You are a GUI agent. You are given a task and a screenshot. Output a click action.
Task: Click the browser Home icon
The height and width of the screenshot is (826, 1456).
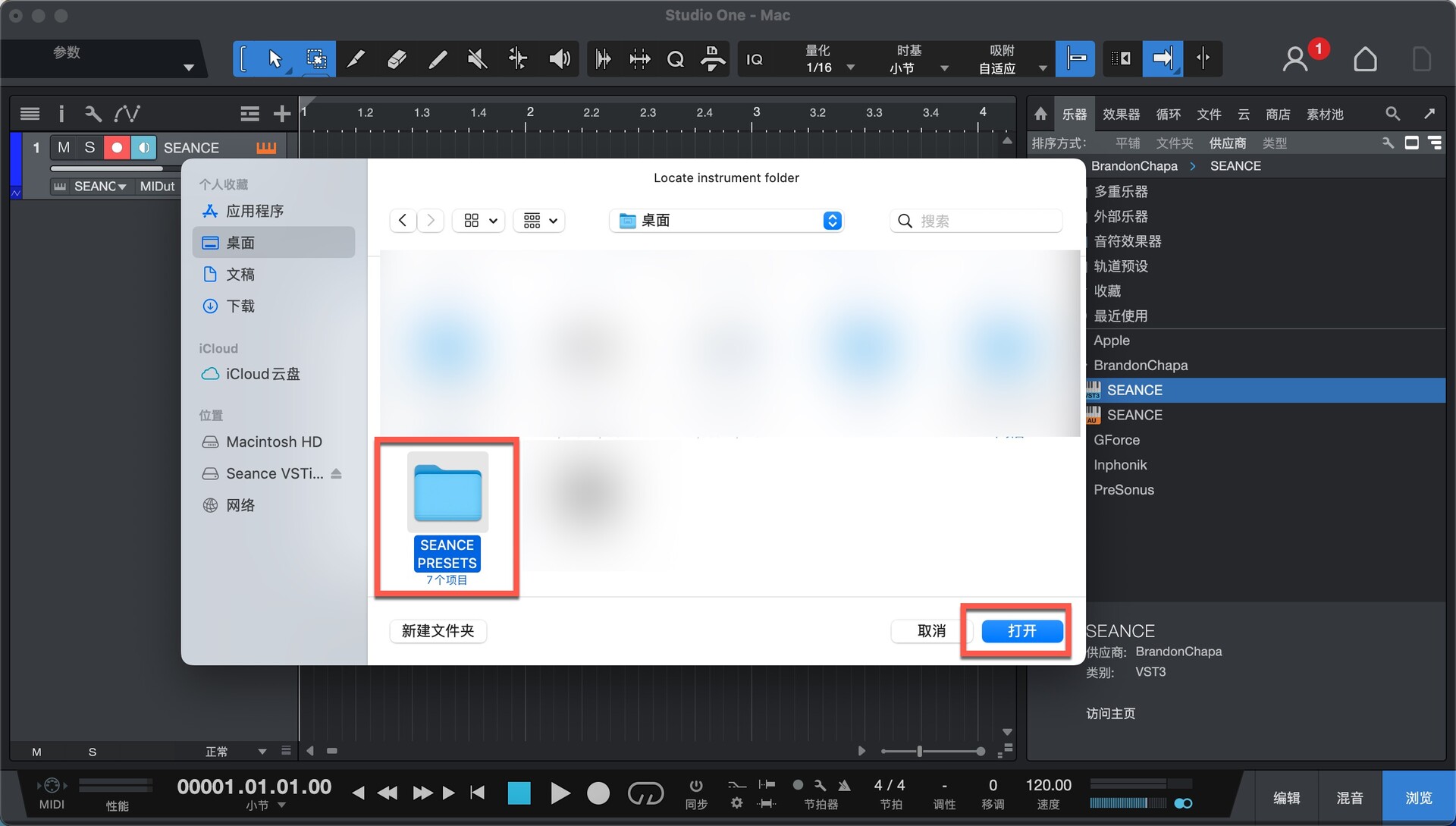[1040, 114]
